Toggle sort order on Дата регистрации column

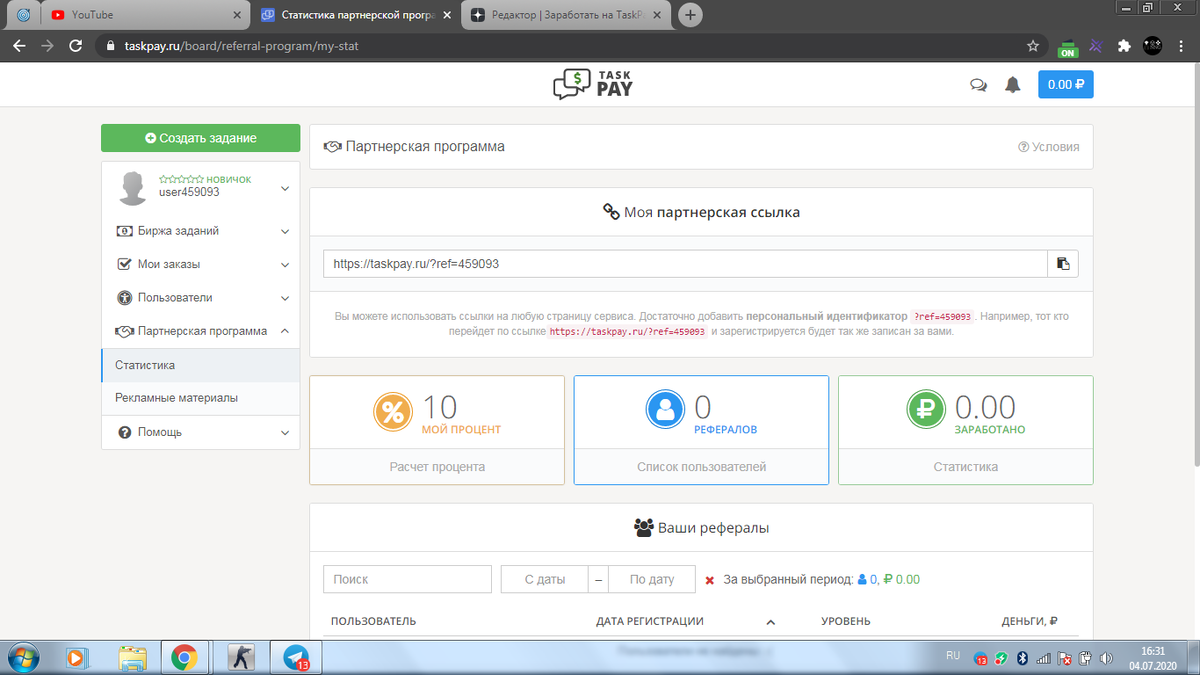pyautogui.click(x=770, y=621)
